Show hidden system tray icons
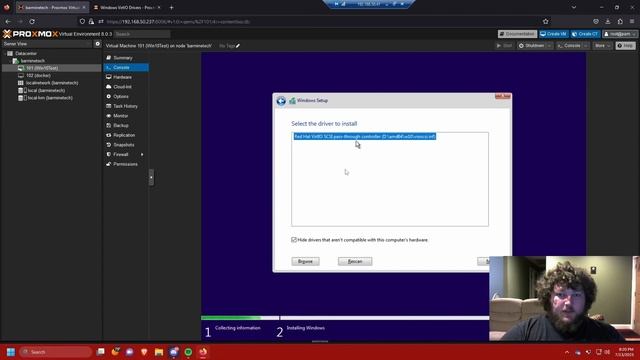 (567, 352)
